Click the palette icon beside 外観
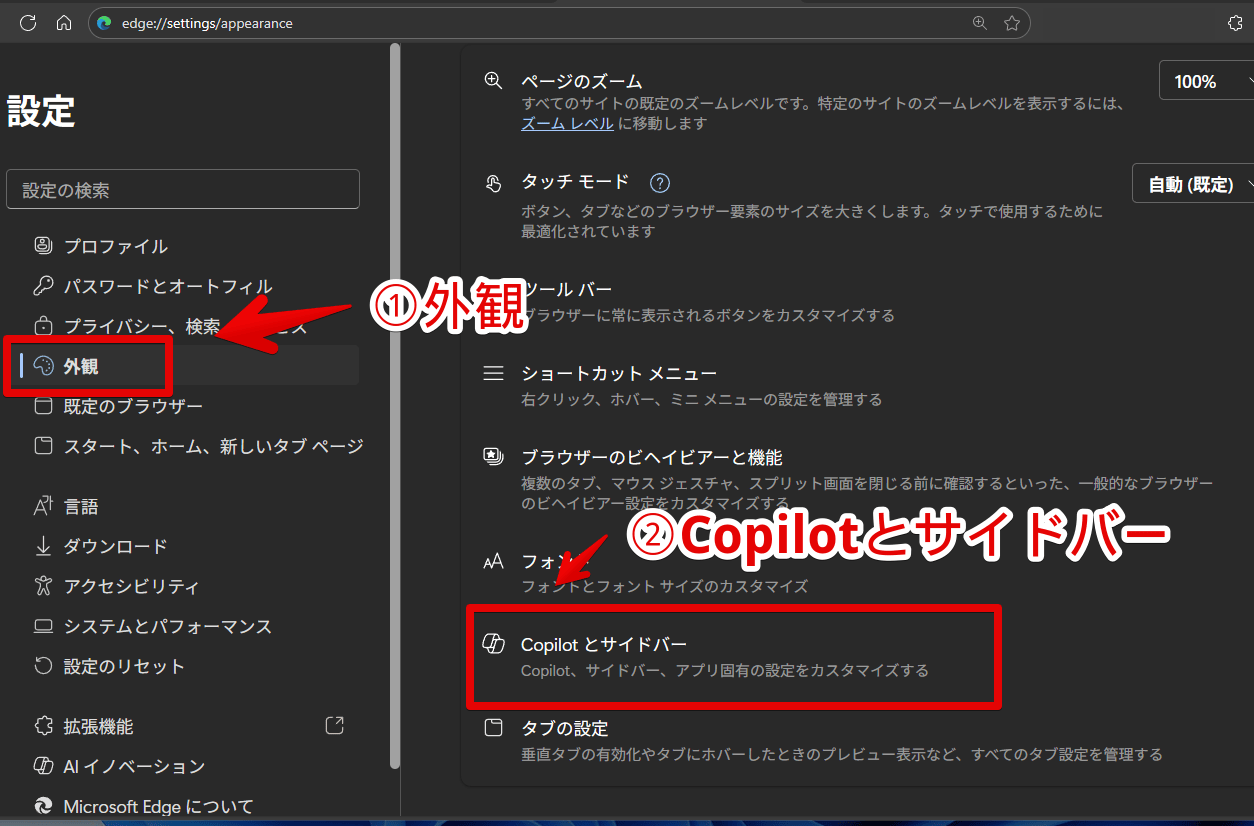The image size is (1254, 826). click(x=43, y=366)
